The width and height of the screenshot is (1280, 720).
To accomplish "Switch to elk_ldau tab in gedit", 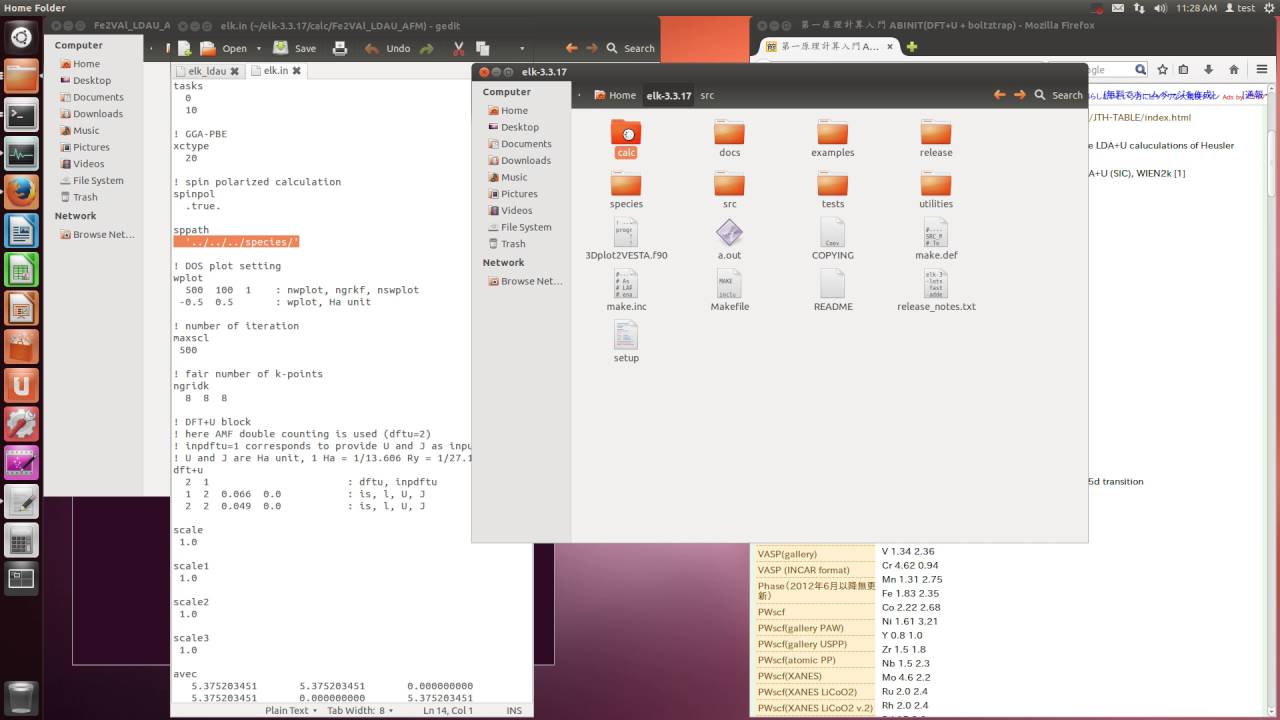I will 207,71.
